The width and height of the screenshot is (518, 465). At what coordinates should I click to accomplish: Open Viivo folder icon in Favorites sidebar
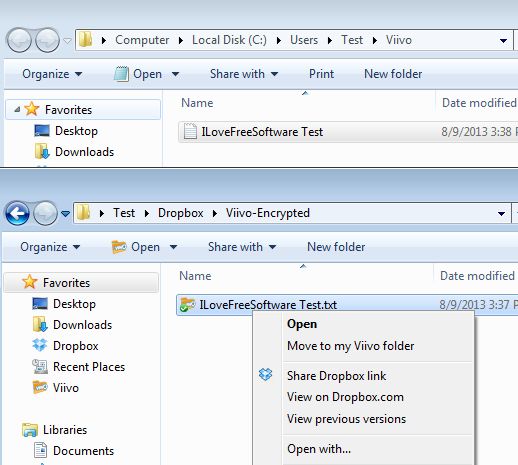click(40, 388)
